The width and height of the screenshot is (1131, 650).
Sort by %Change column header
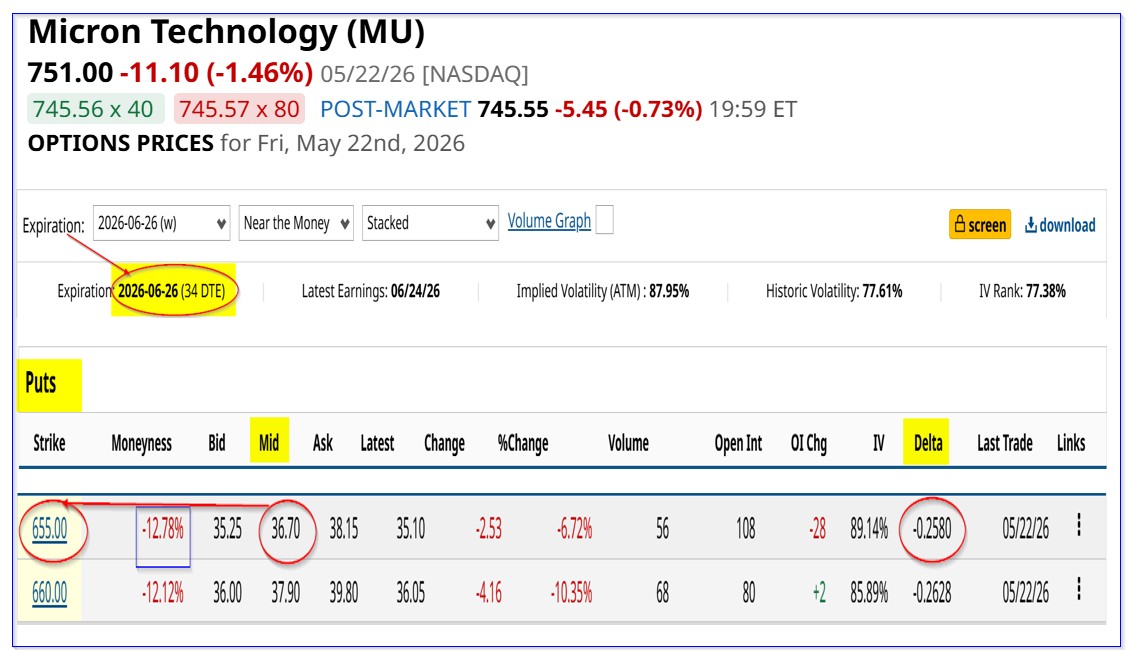tap(523, 443)
